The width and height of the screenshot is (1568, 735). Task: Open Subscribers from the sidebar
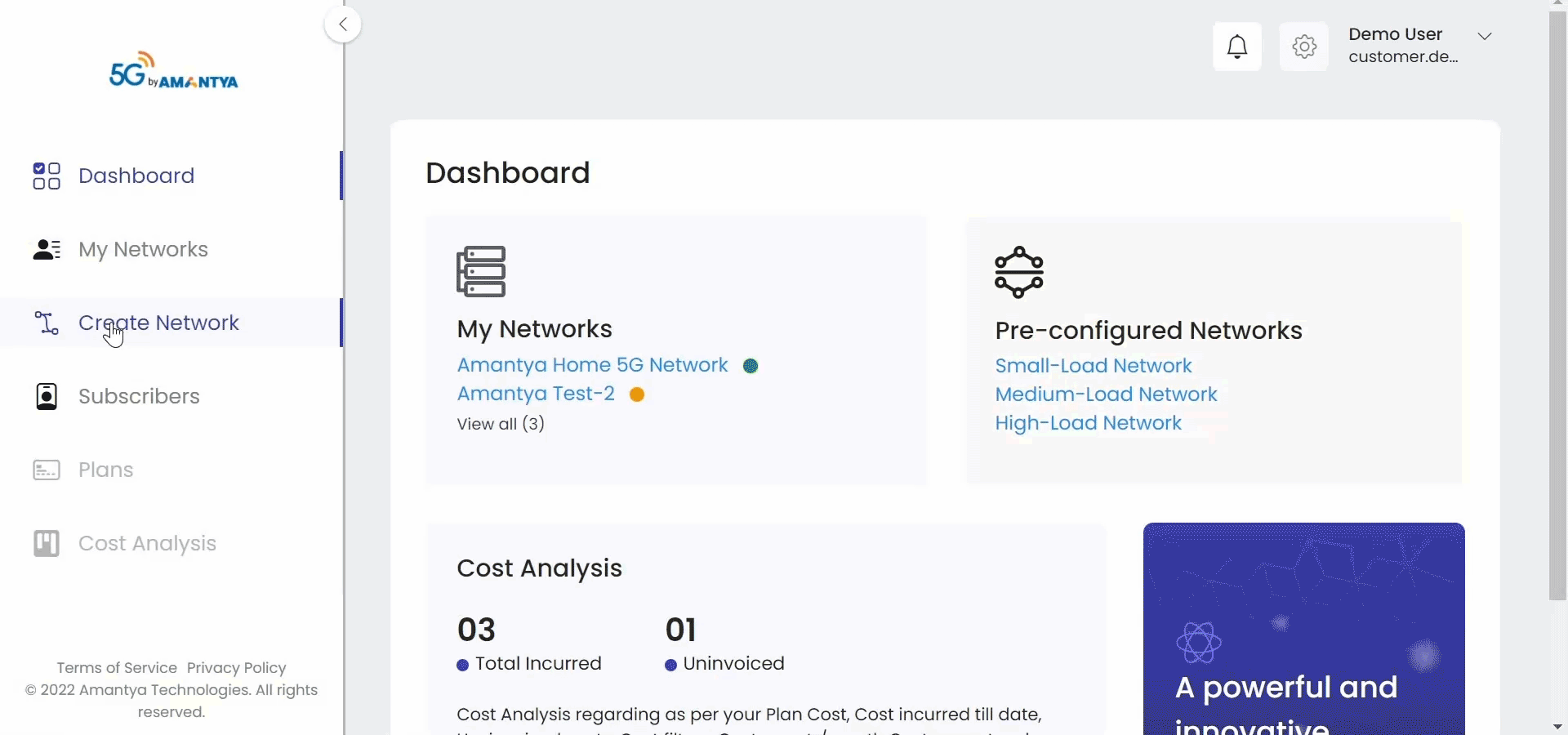(x=140, y=396)
